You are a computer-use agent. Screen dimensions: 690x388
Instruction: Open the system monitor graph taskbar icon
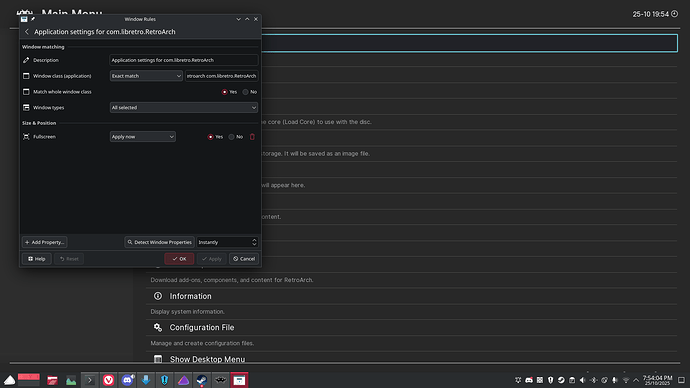(x=71, y=380)
